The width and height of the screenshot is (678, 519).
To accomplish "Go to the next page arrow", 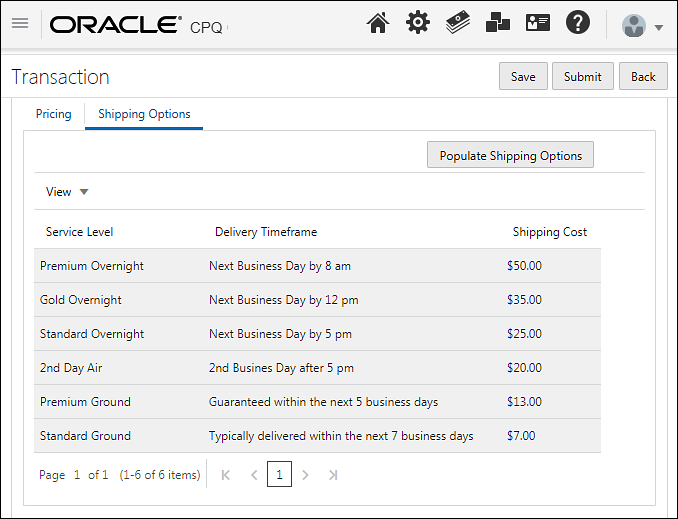I will coord(305,475).
